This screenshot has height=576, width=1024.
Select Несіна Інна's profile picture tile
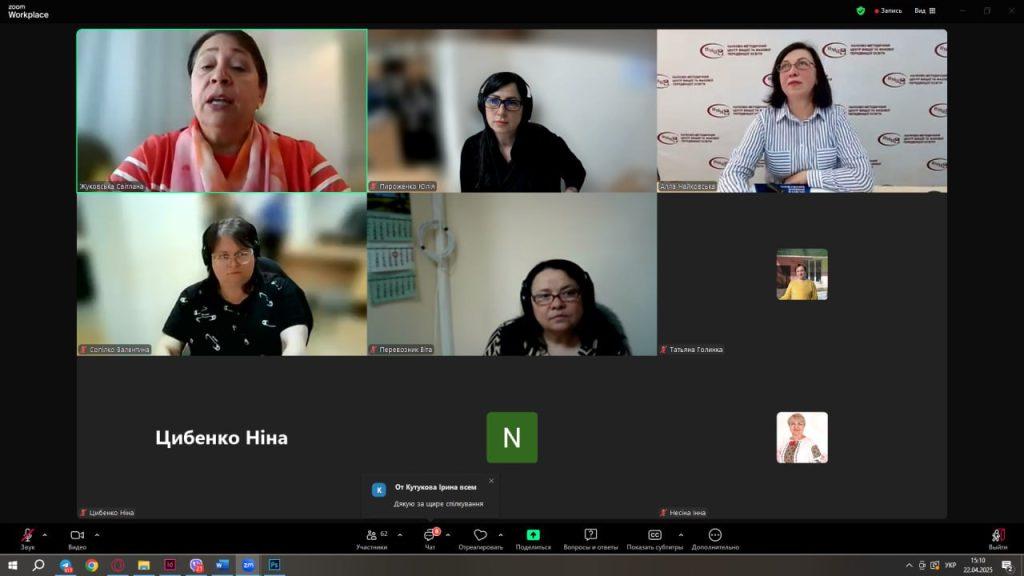point(802,437)
